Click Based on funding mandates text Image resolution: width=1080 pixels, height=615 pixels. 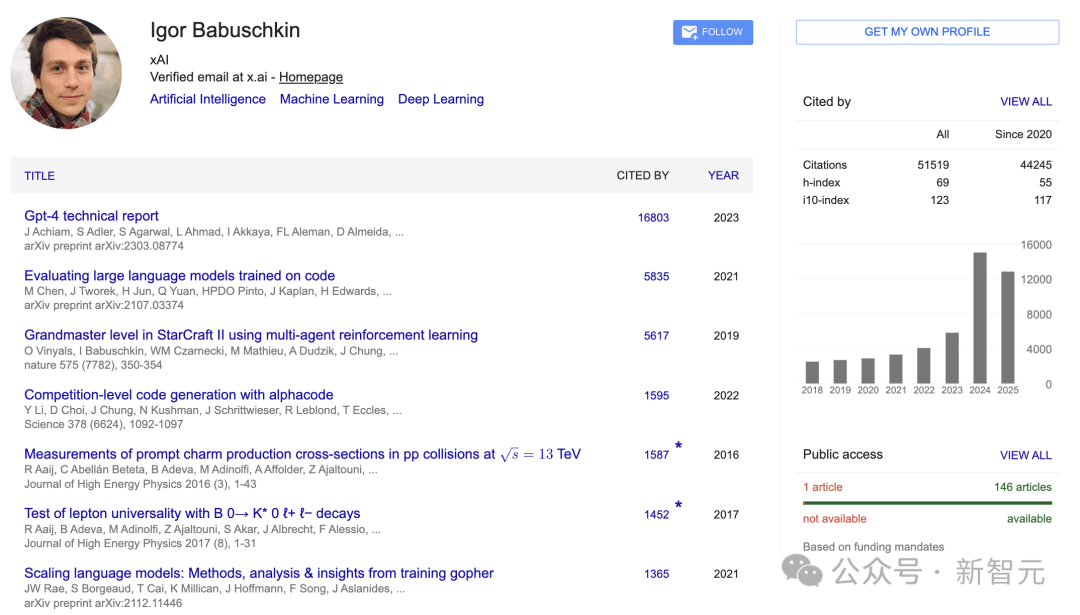pos(873,547)
